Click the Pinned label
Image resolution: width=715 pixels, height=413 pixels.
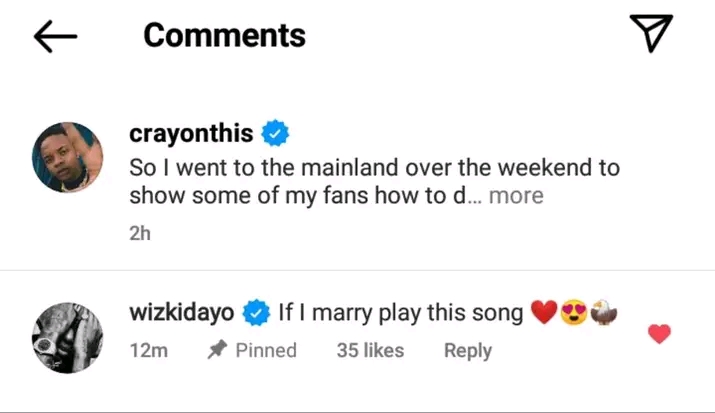coord(266,350)
